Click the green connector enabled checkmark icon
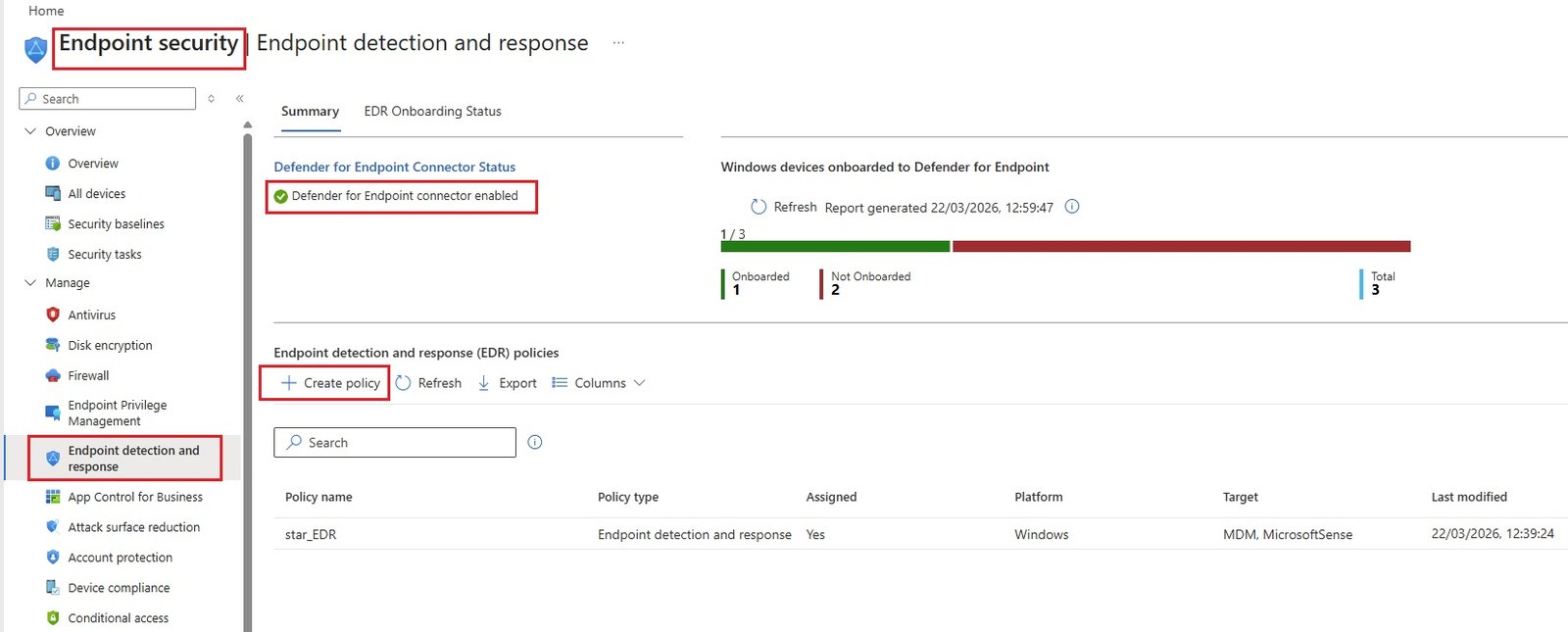This screenshot has width=1568, height=632. (x=281, y=196)
